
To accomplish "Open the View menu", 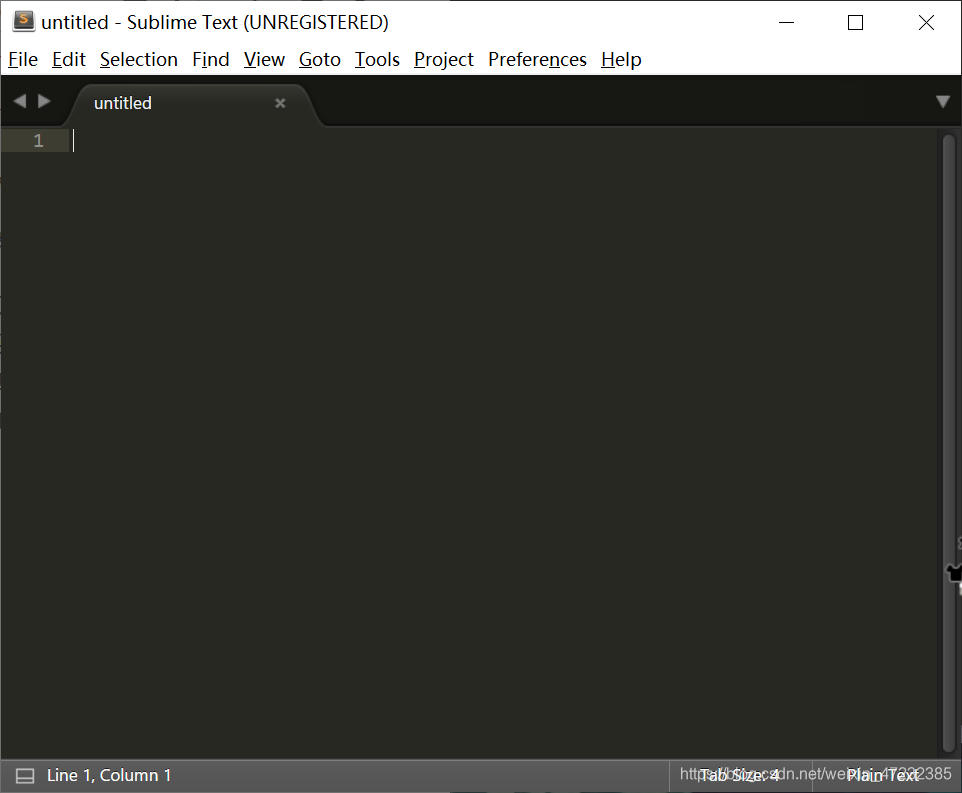I will click(x=264, y=59).
